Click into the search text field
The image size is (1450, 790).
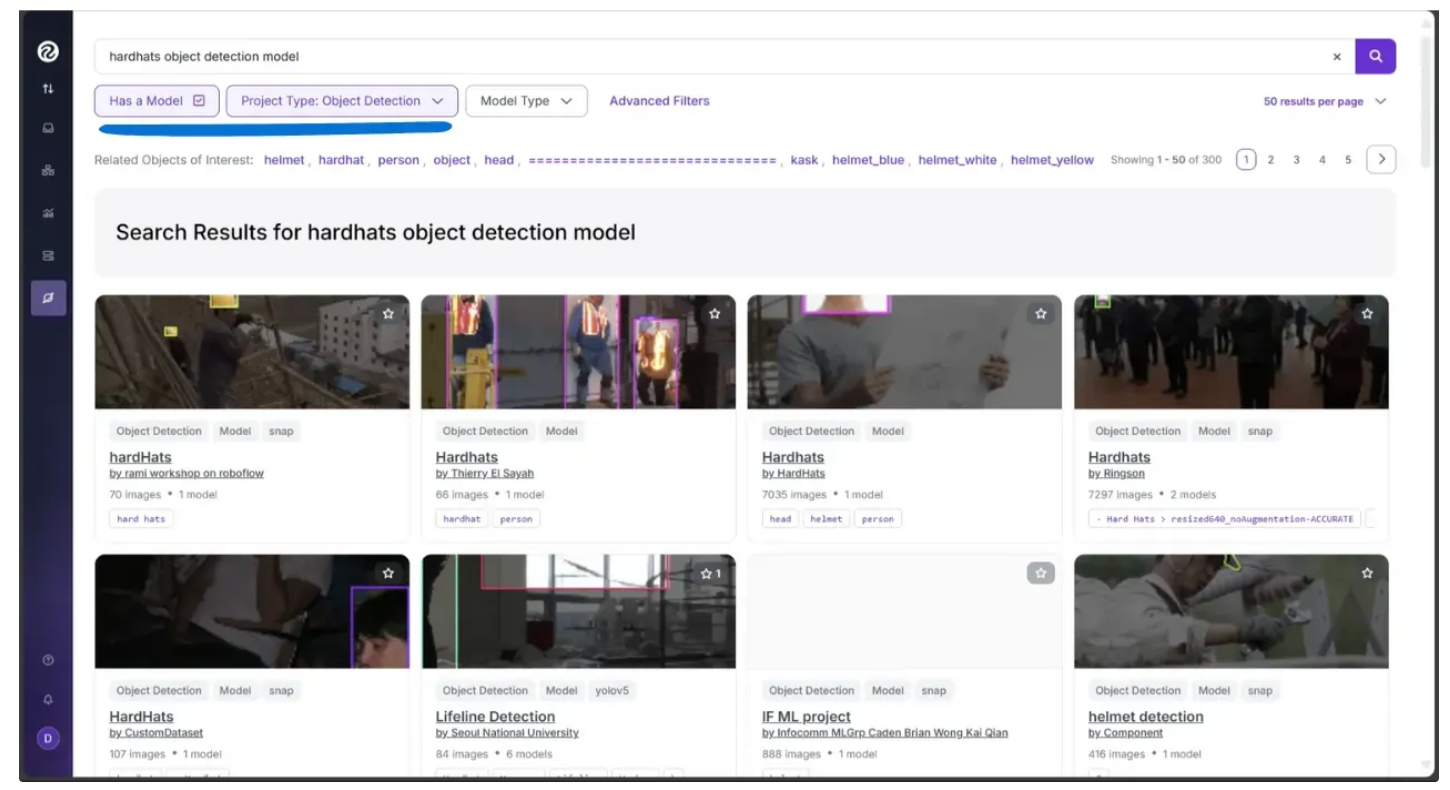click(x=700, y=57)
